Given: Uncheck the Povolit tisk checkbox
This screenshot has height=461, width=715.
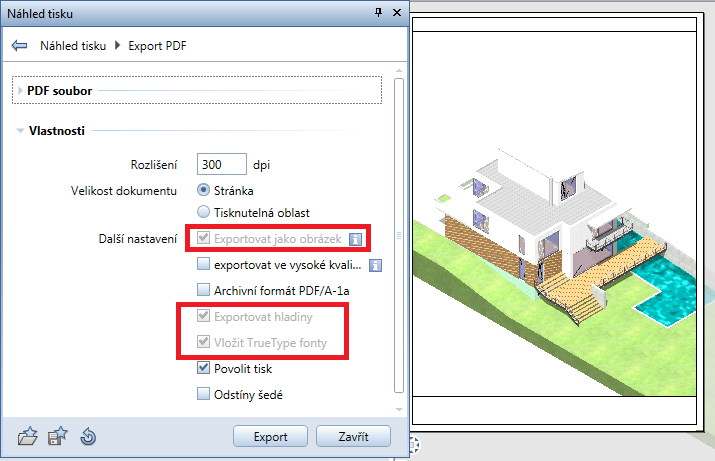Looking at the screenshot, I should click(203, 369).
